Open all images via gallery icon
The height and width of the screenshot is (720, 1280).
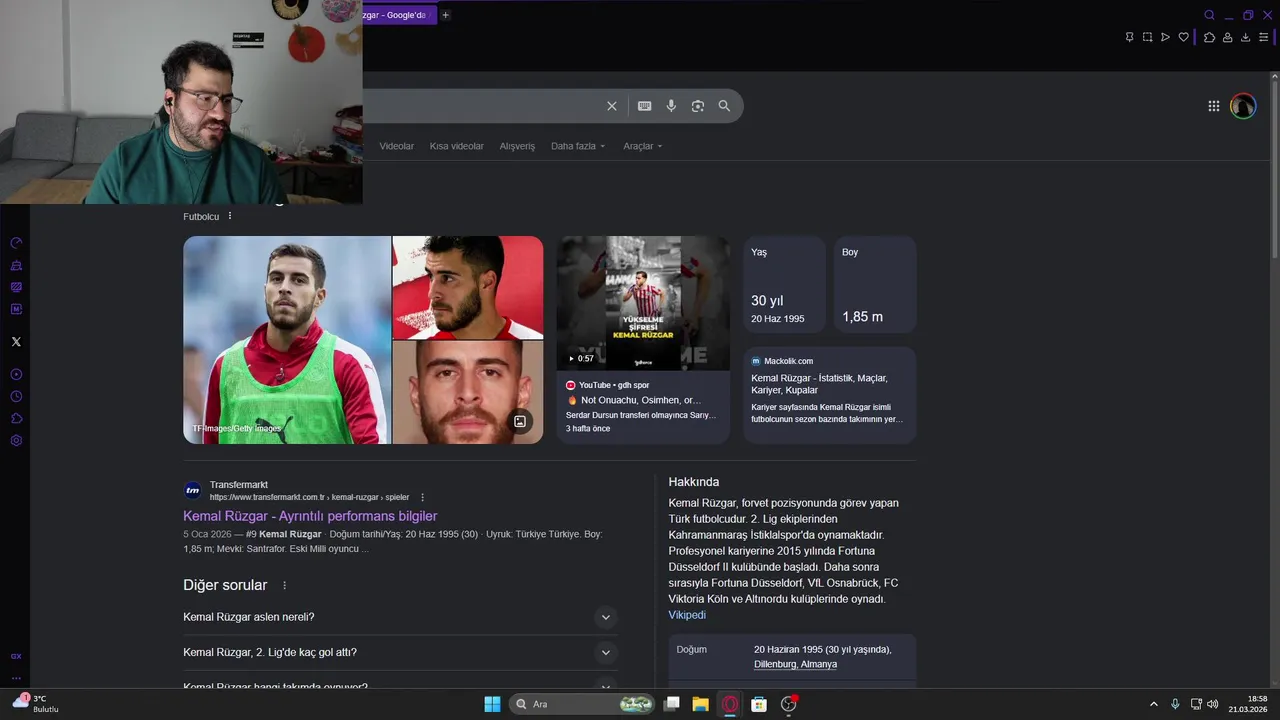pos(520,421)
